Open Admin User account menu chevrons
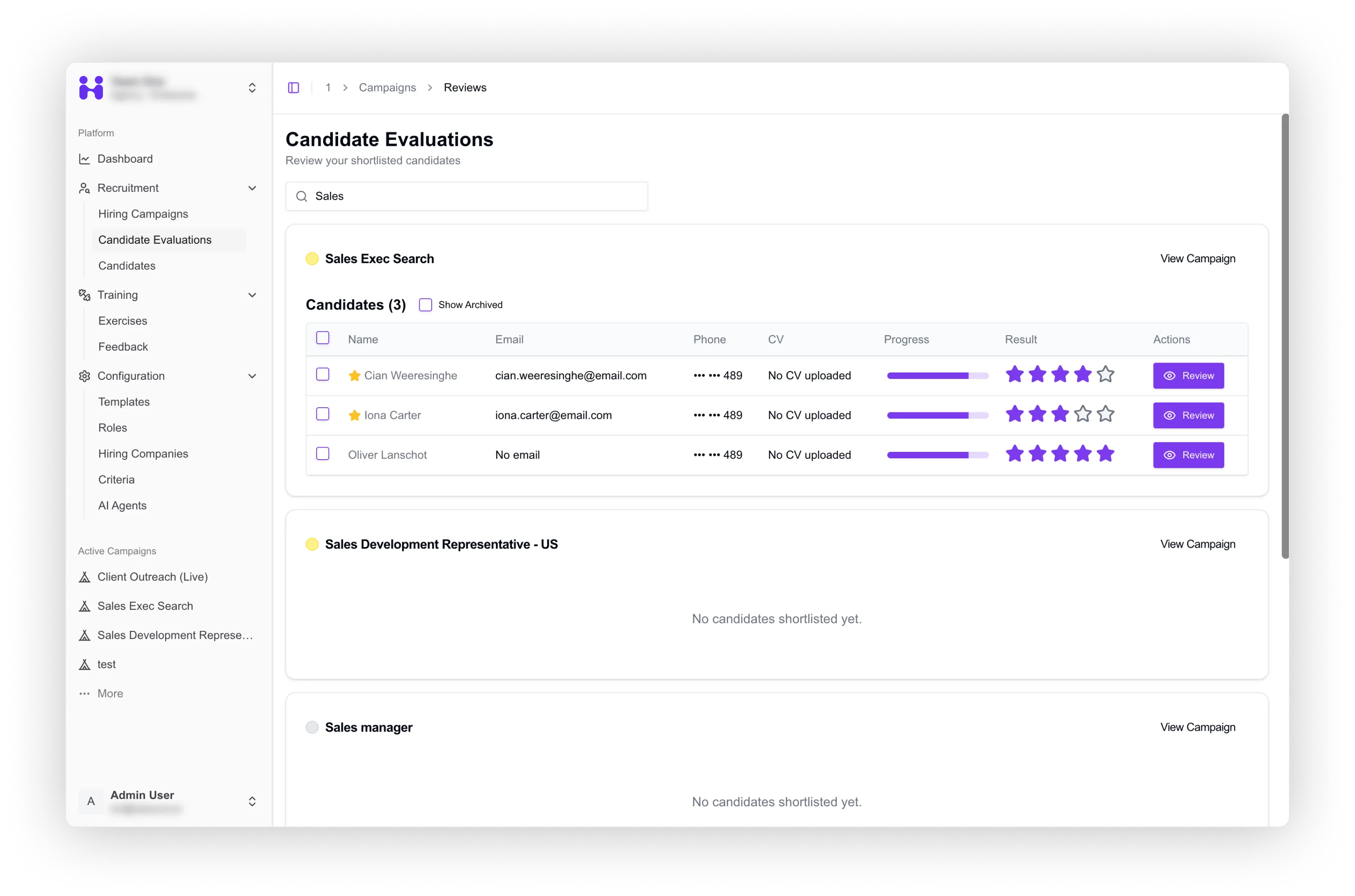The image size is (1355, 896). click(x=252, y=801)
